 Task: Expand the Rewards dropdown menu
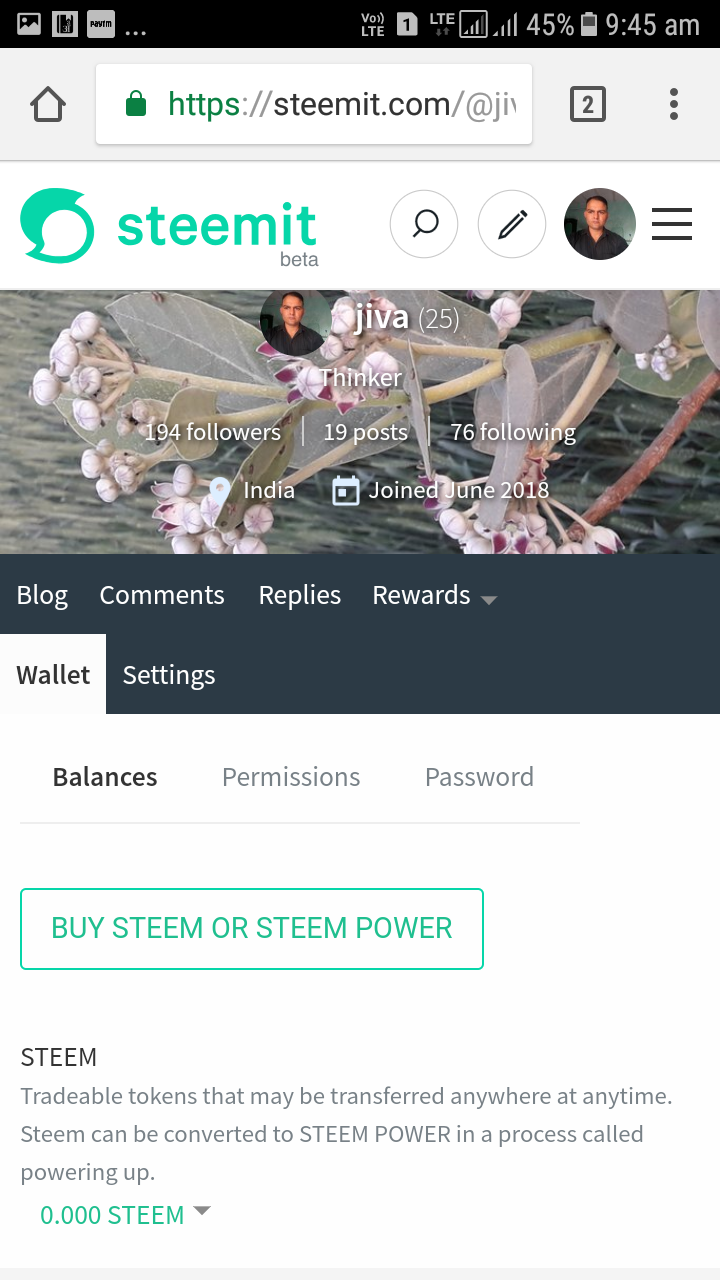click(435, 595)
